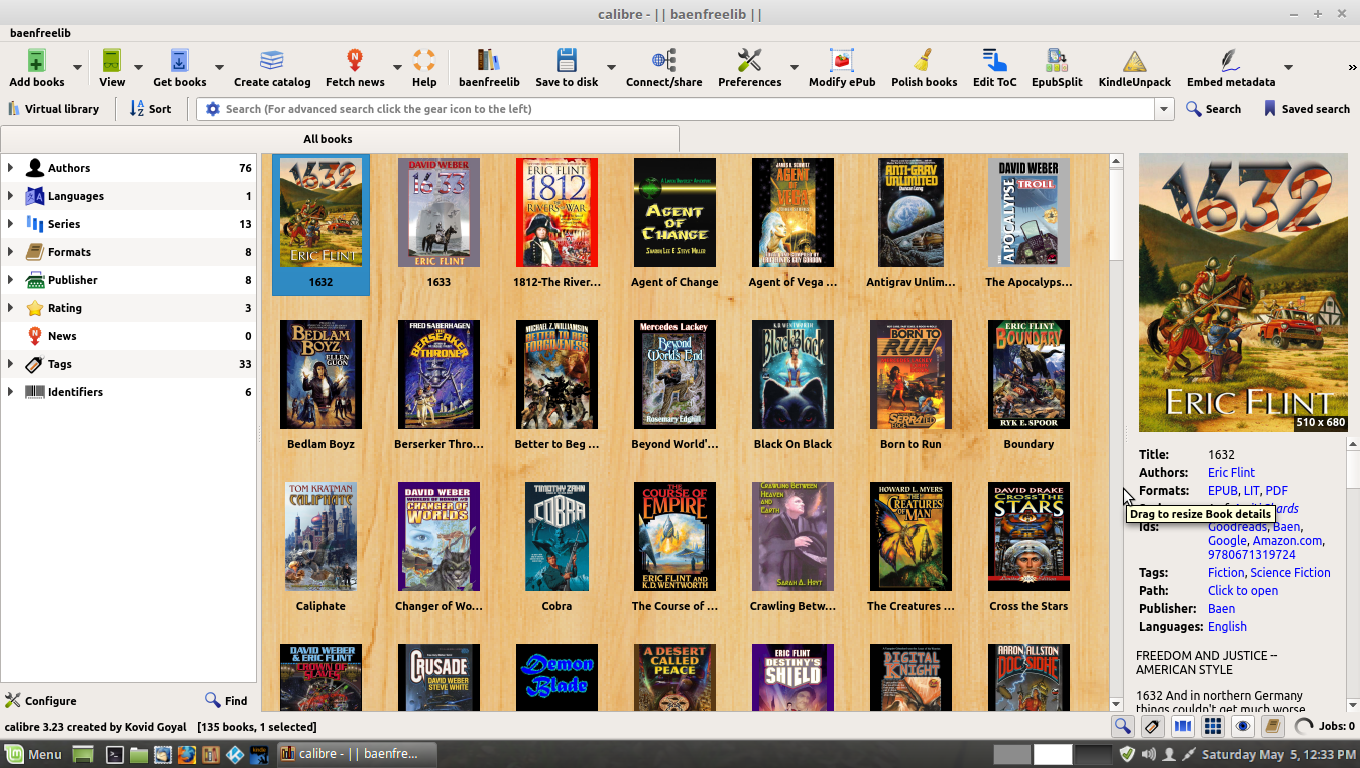Click Configure in the tag browser
Image resolution: width=1360 pixels, height=768 pixels.
tap(41, 701)
